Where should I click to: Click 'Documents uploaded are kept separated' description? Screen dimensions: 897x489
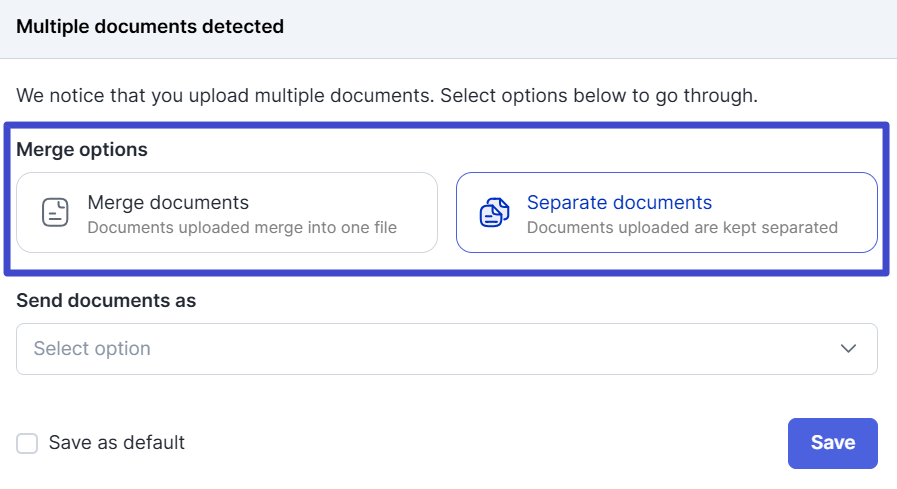(x=682, y=227)
